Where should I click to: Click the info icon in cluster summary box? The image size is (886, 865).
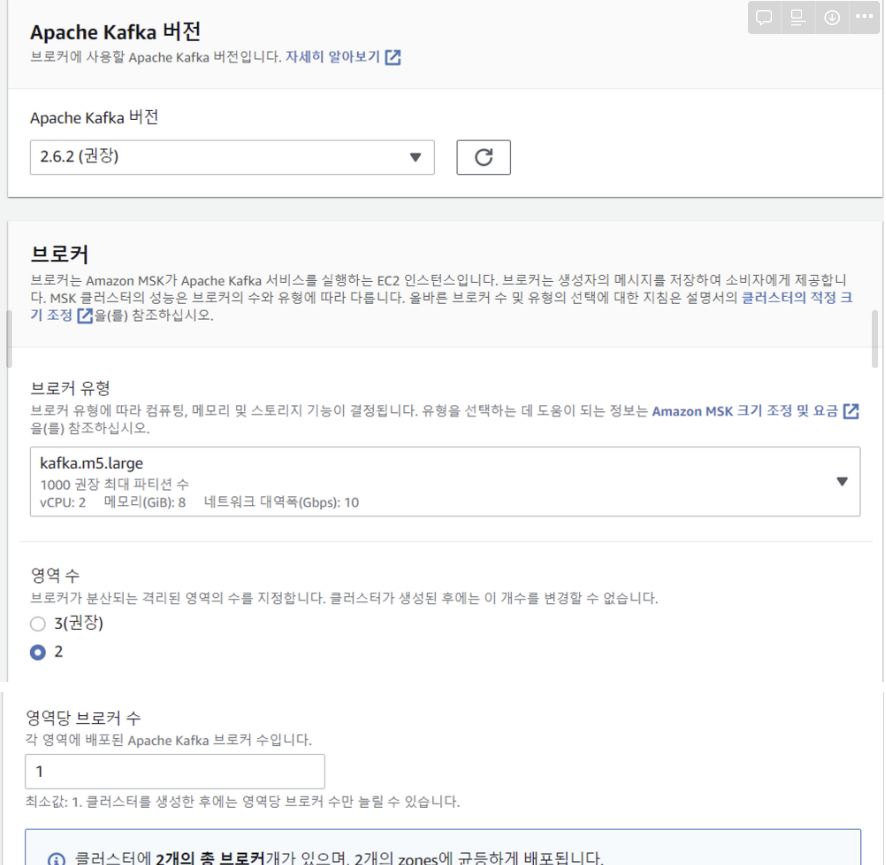pos(56,859)
